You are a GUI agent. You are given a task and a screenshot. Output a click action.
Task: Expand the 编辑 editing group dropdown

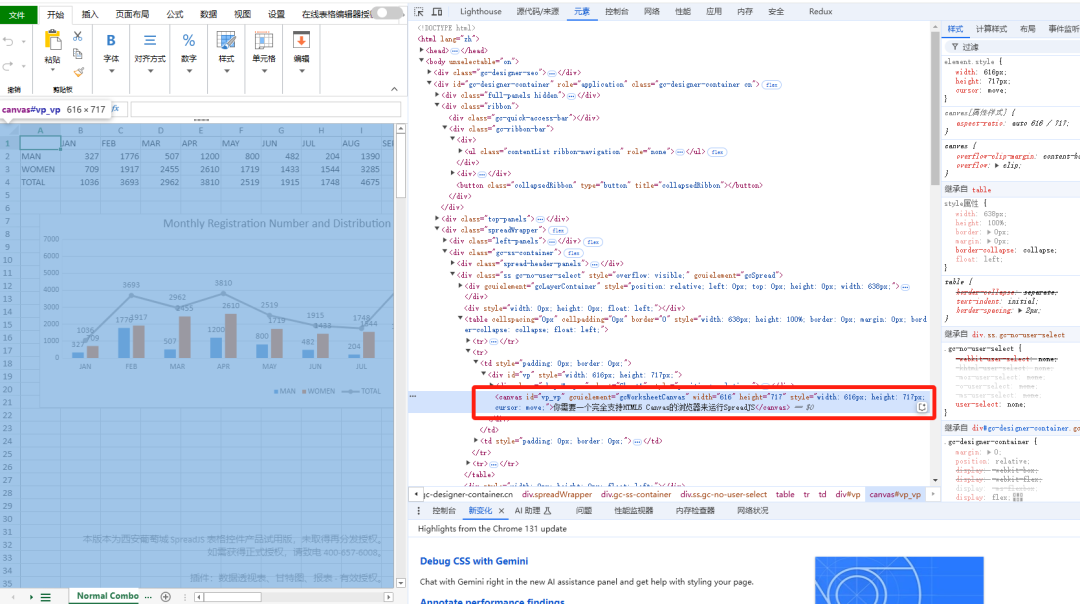pos(301,70)
